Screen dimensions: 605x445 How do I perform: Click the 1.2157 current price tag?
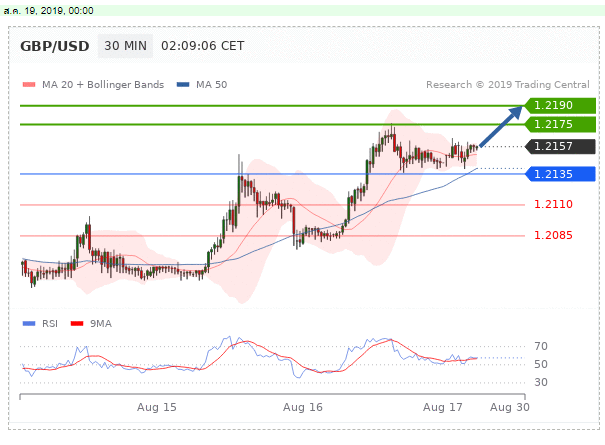(560, 146)
